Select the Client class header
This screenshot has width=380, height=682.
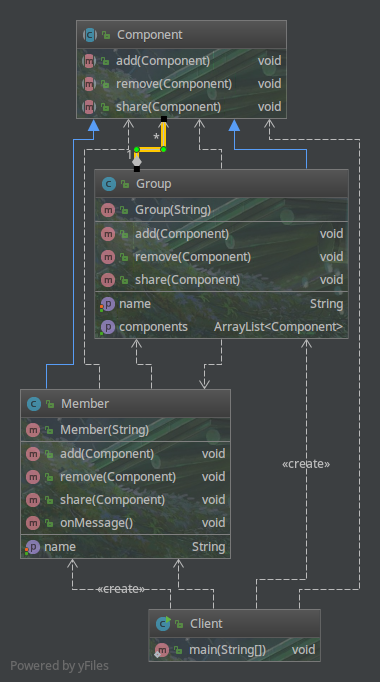[x=234, y=624]
